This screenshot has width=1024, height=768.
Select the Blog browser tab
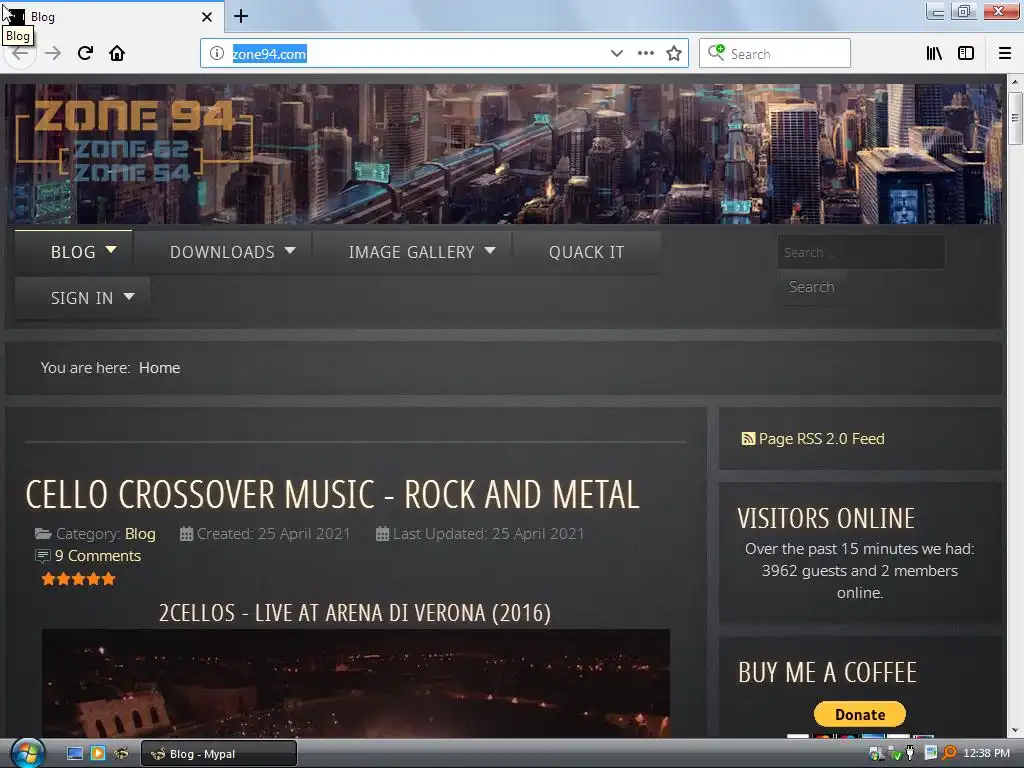(111, 16)
